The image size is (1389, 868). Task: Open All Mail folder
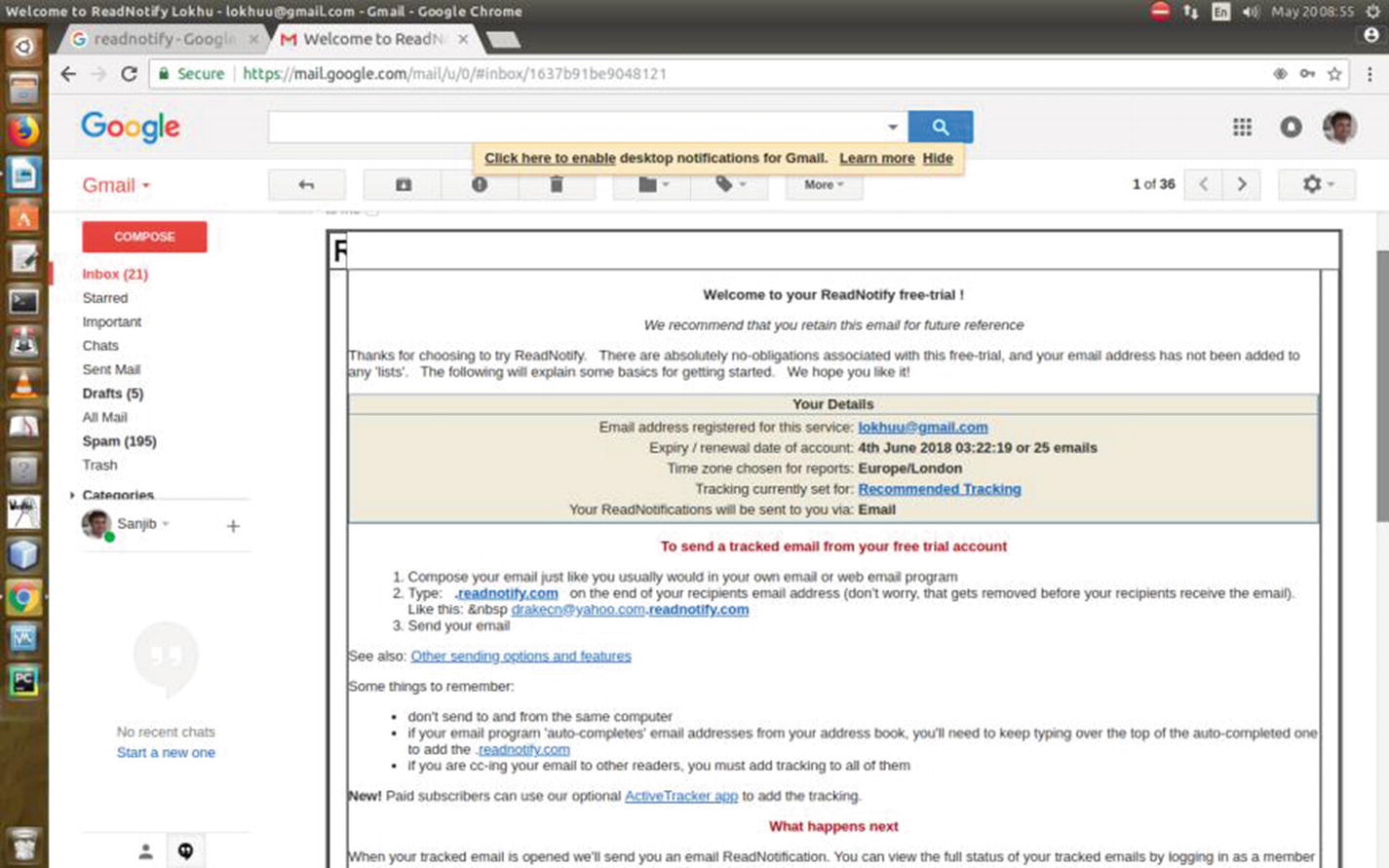104,418
